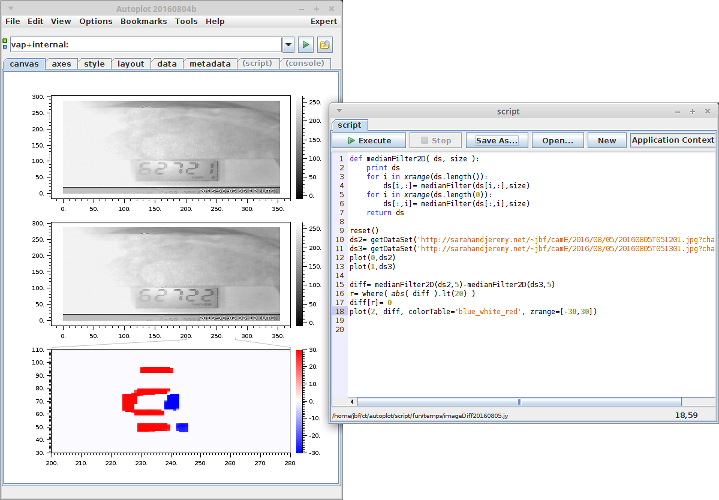This screenshot has height=500, width=719.
Task: Click the Expert mode label in menu bar
Action: point(323,21)
